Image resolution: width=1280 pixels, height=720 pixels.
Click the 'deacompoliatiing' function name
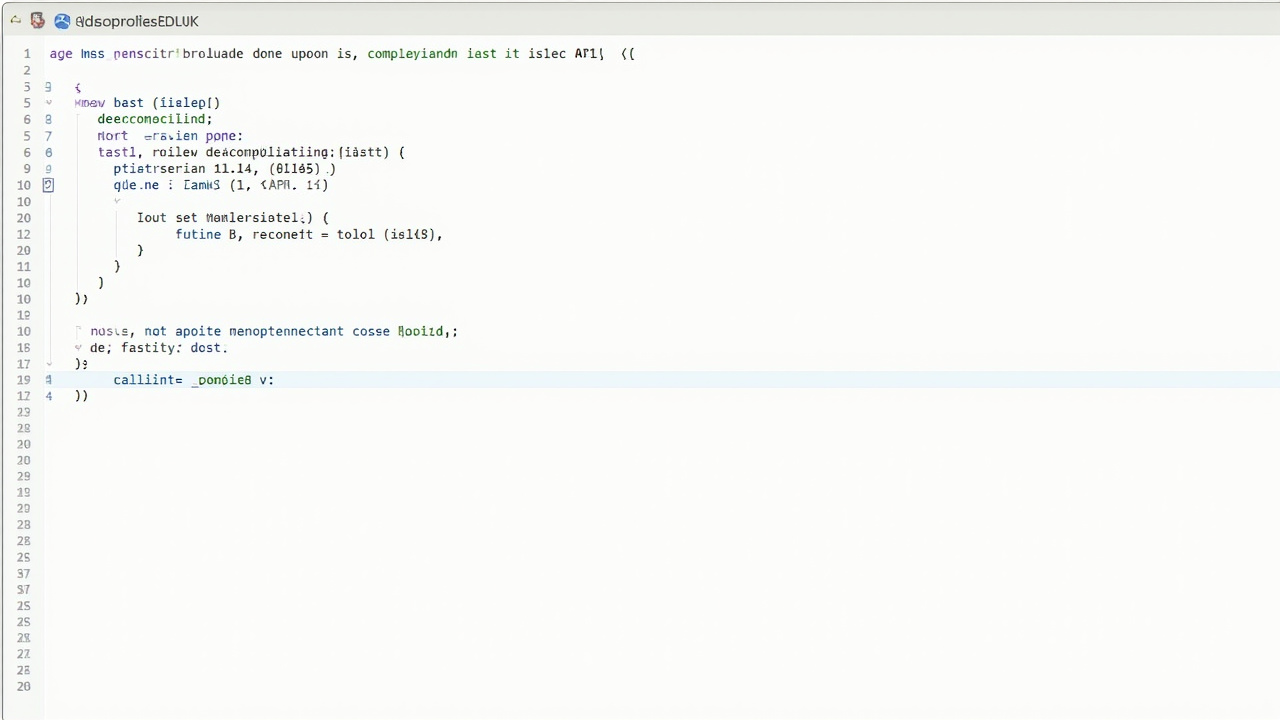pyautogui.click(x=270, y=152)
